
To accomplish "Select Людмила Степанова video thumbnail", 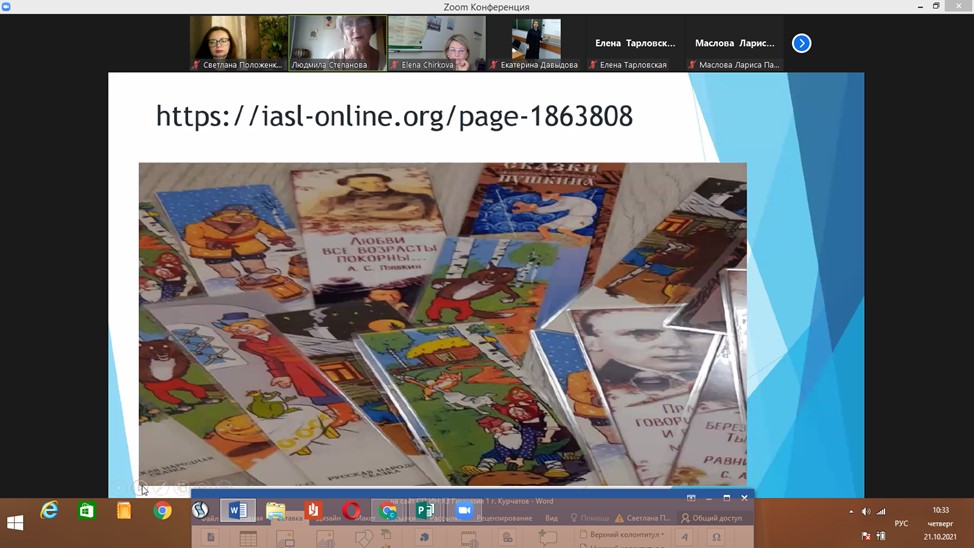I will click(337, 43).
